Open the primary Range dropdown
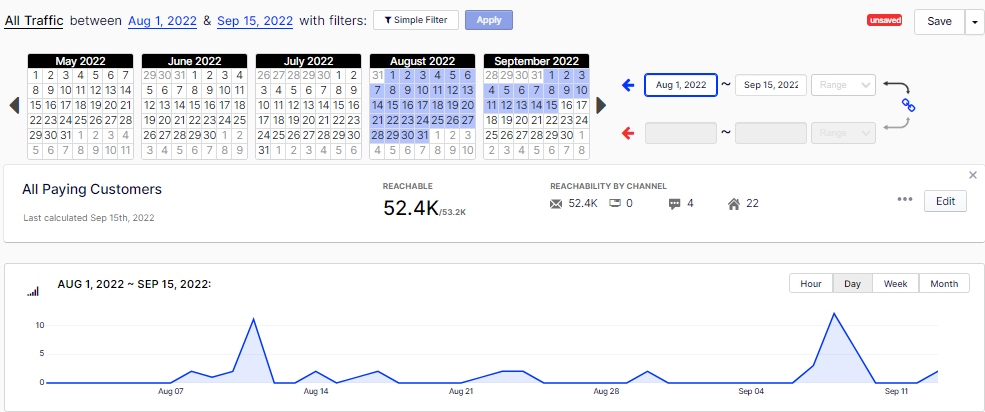 tap(844, 85)
